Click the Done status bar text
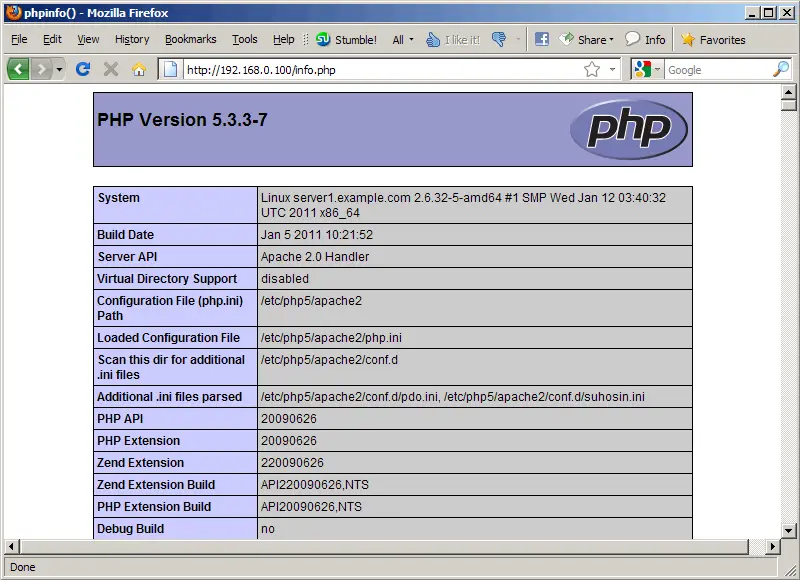 [22, 567]
